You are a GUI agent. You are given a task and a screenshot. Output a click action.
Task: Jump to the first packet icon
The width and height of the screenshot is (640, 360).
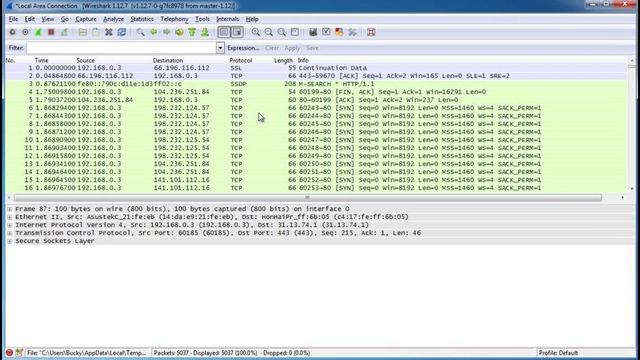[x=192, y=32]
